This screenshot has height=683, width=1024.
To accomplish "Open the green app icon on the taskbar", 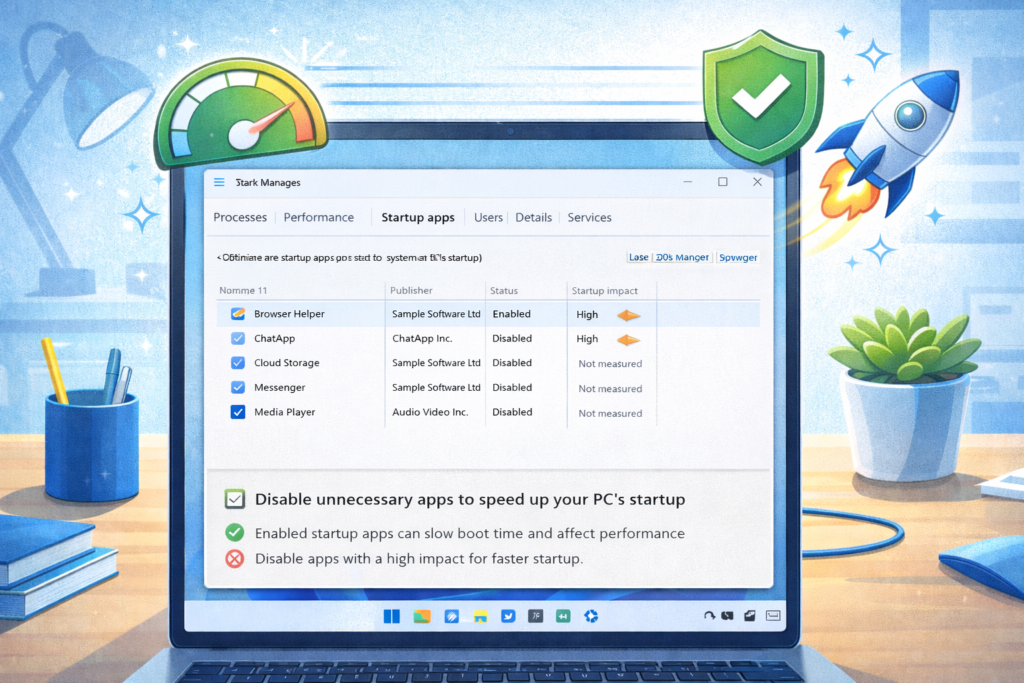I will coord(562,616).
